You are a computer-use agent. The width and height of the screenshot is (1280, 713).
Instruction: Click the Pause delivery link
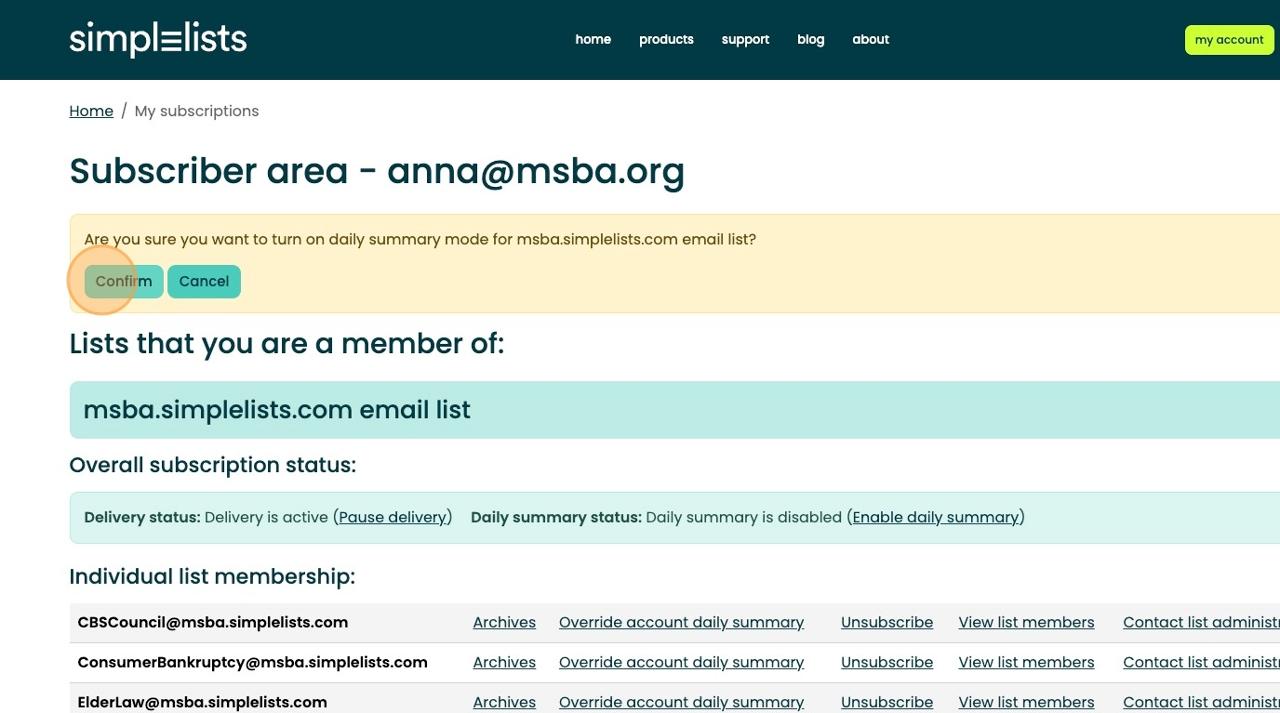tap(393, 517)
